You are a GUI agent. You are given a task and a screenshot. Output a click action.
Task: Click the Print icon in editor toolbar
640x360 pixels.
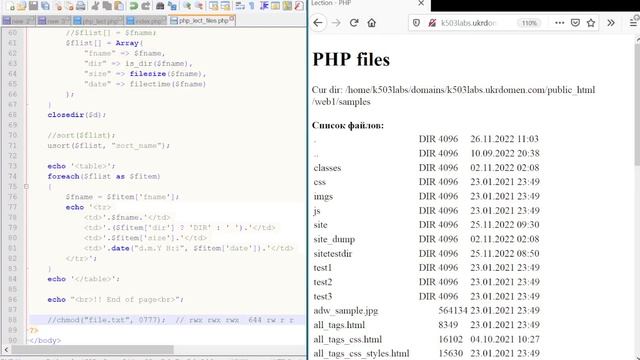[x=81, y=6]
